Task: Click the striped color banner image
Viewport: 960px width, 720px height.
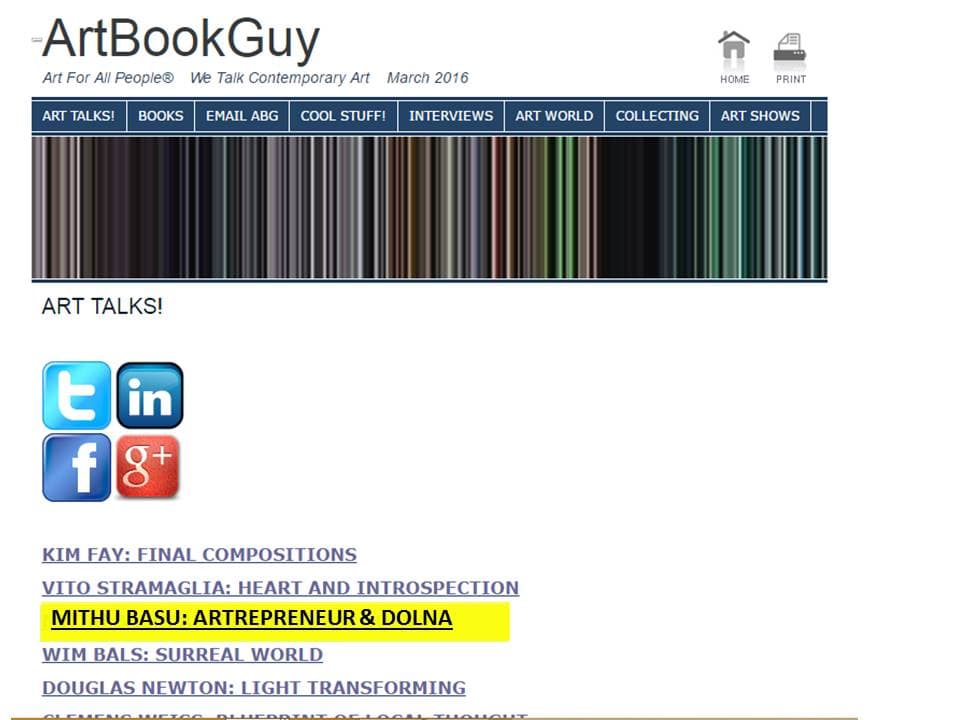Action: click(429, 207)
